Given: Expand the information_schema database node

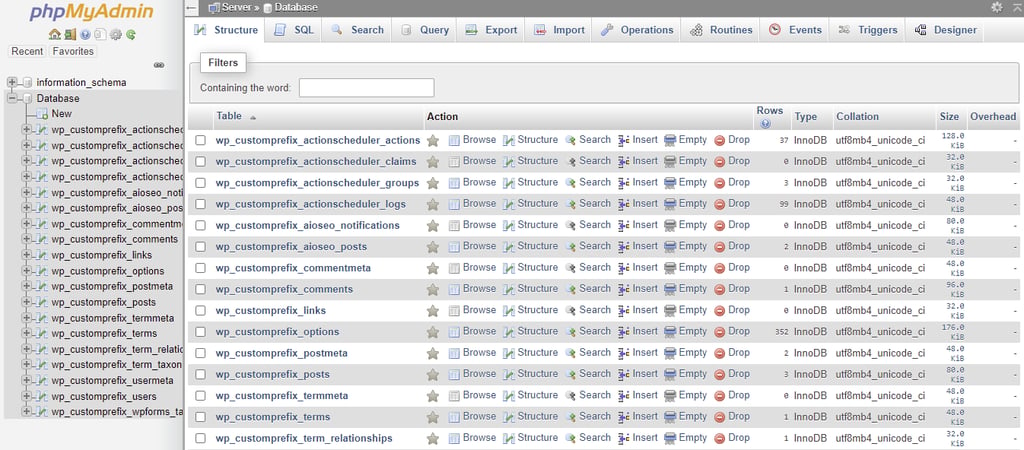Looking at the screenshot, I should coord(12,82).
